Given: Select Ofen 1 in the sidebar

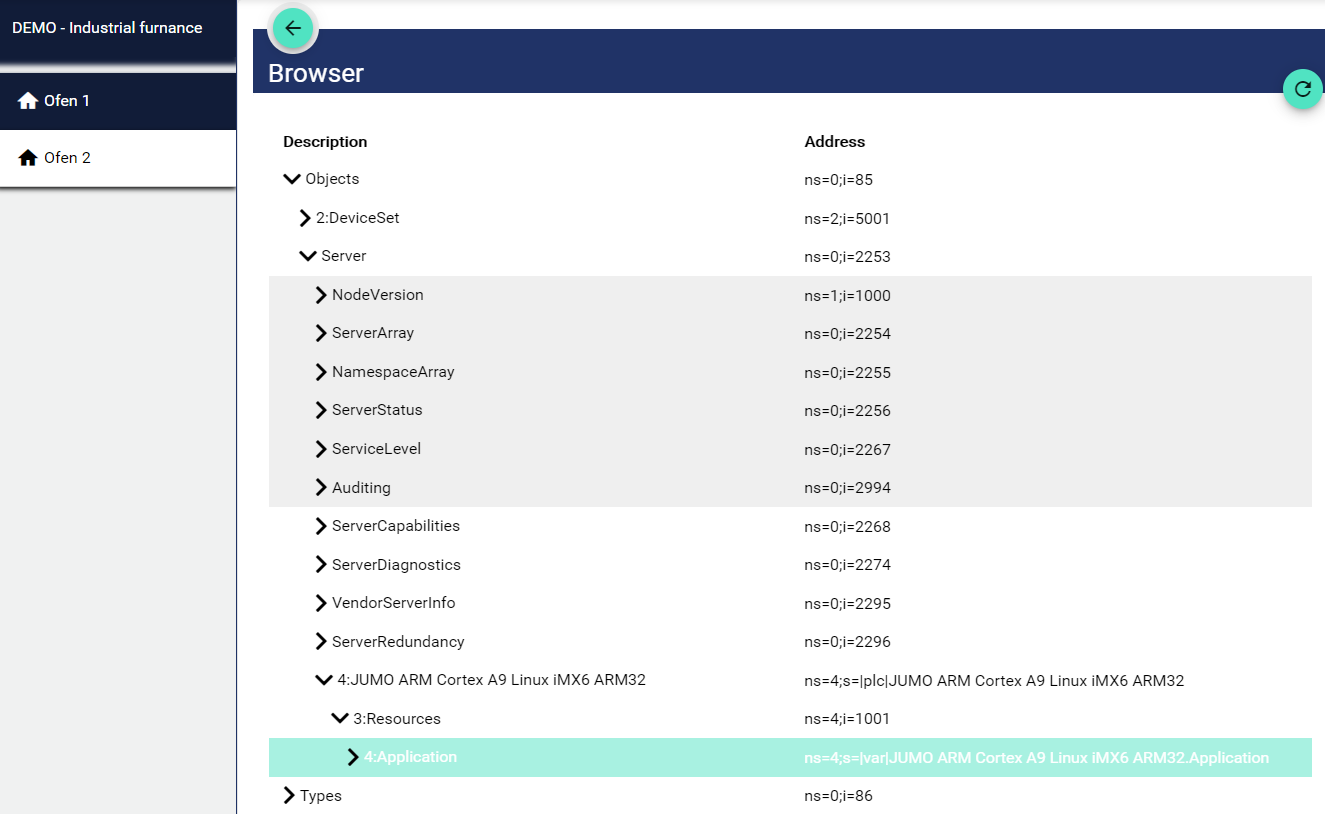Looking at the screenshot, I should [x=67, y=101].
